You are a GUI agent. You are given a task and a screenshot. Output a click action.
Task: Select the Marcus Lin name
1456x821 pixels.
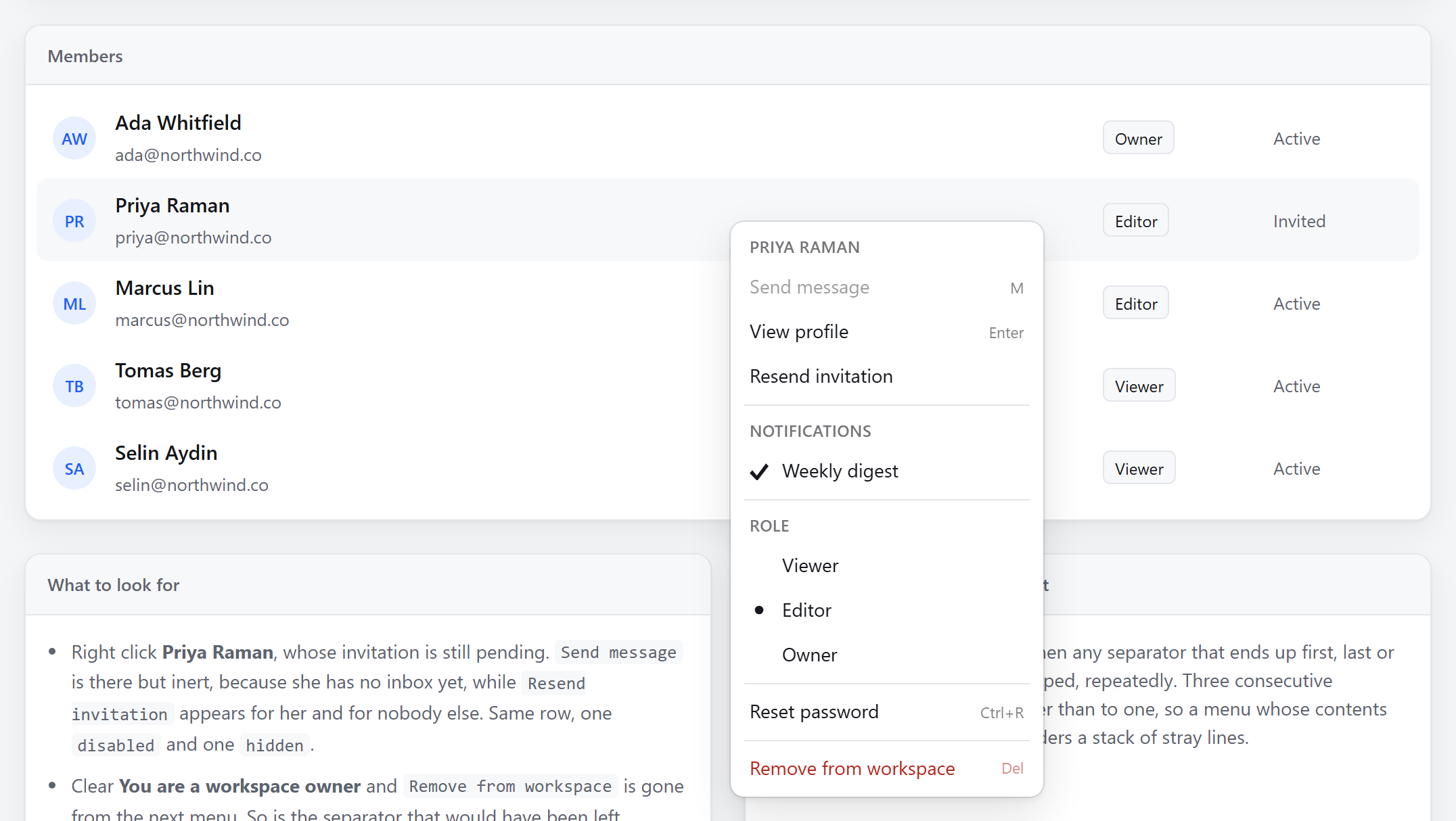coord(164,288)
